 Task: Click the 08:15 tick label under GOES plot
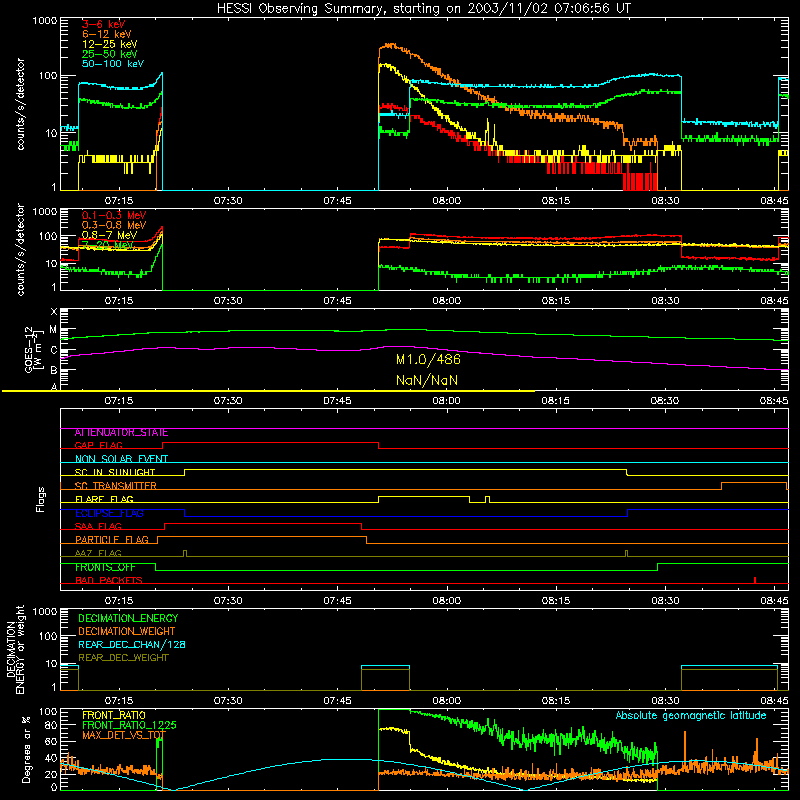coord(556,401)
